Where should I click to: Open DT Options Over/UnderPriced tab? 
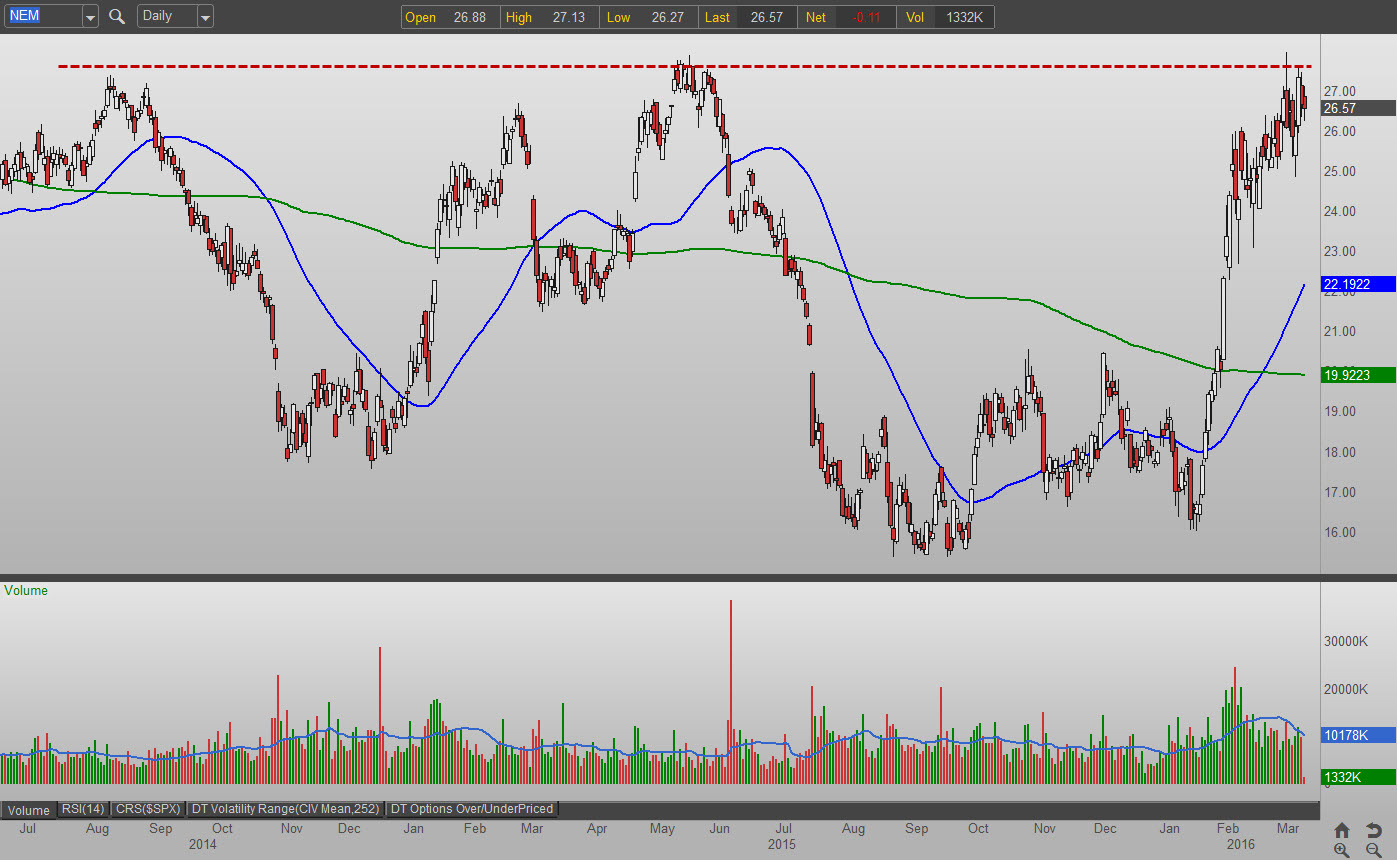tap(471, 809)
